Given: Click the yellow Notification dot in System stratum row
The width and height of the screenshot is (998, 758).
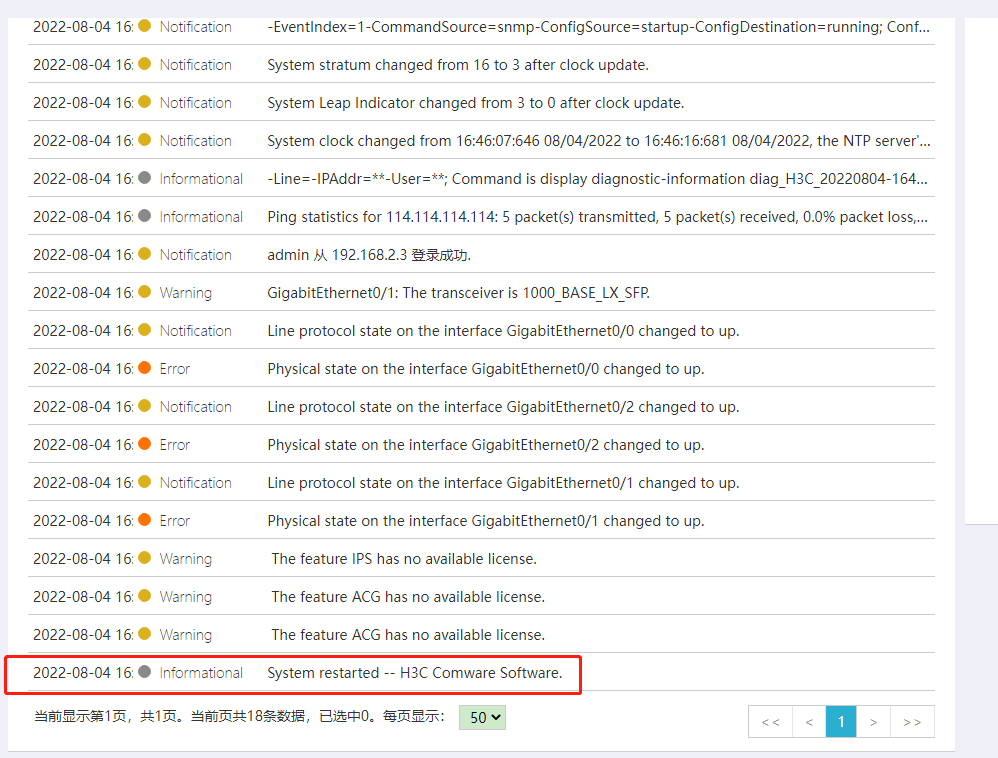Looking at the screenshot, I should (x=144, y=64).
